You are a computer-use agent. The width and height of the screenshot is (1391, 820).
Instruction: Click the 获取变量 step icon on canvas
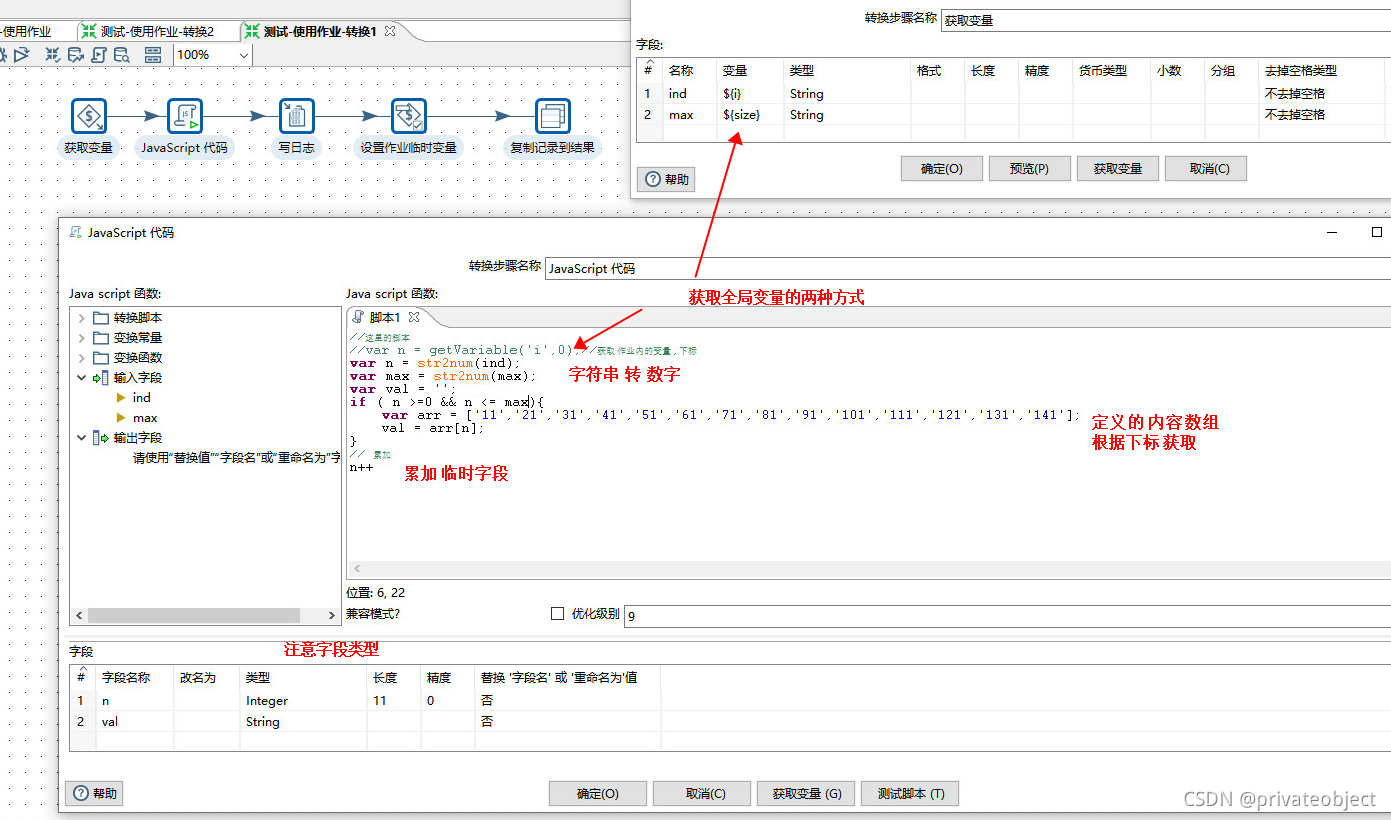(89, 116)
